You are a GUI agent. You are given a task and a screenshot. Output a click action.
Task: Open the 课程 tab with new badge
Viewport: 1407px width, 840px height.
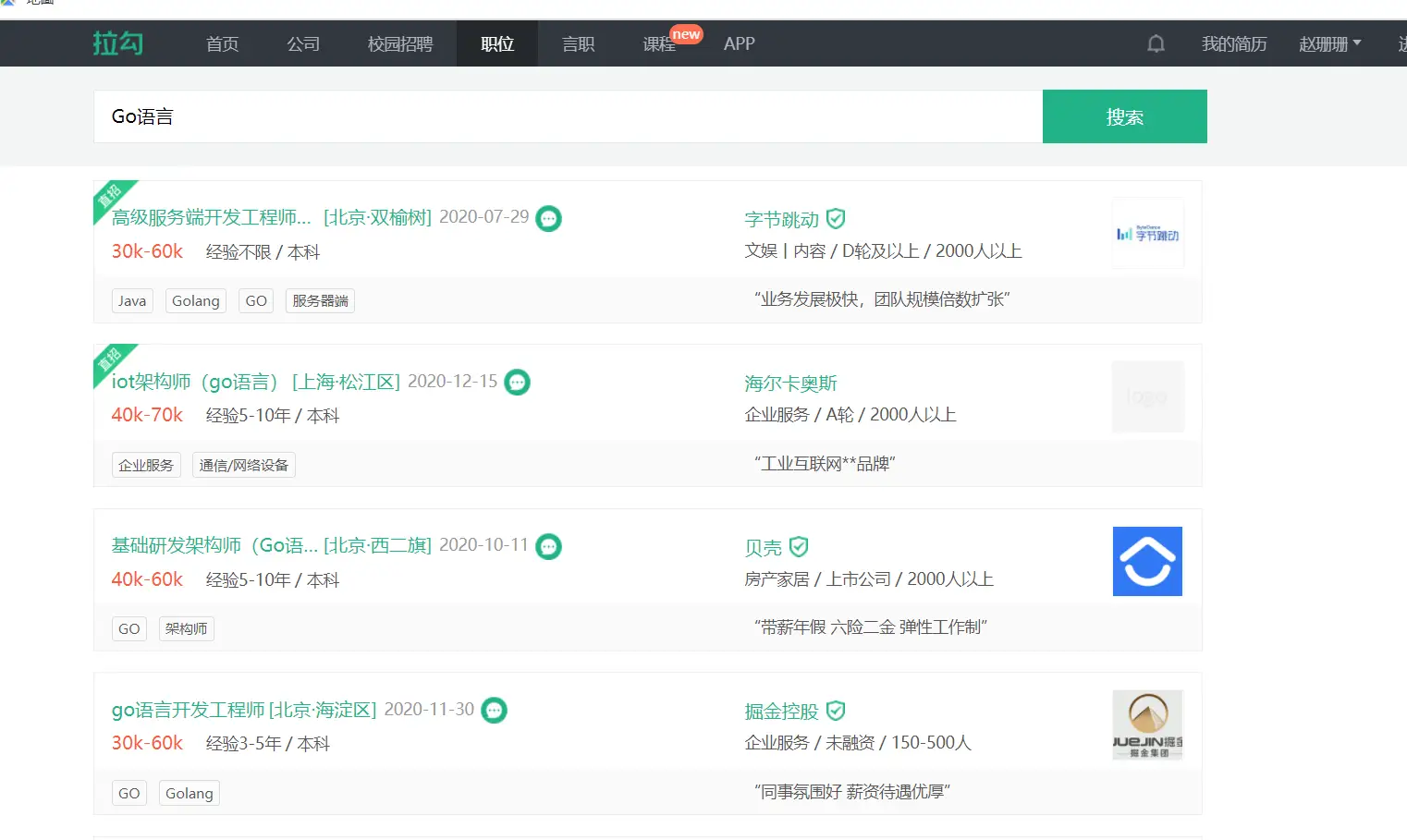(659, 43)
